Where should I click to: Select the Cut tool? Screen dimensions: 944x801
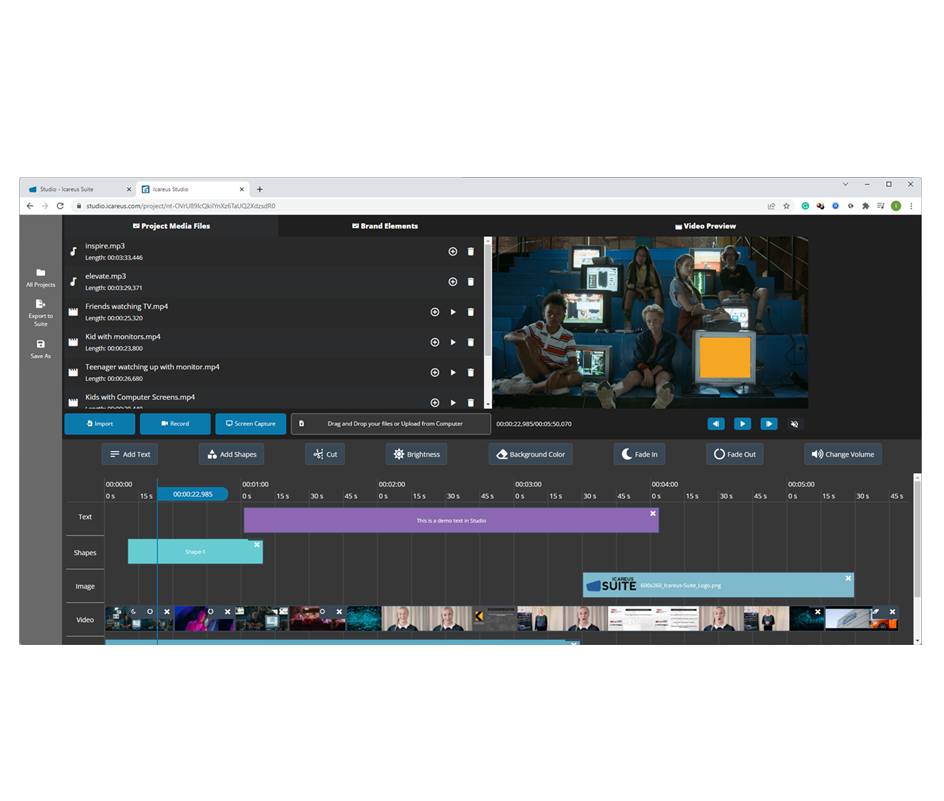325,454
